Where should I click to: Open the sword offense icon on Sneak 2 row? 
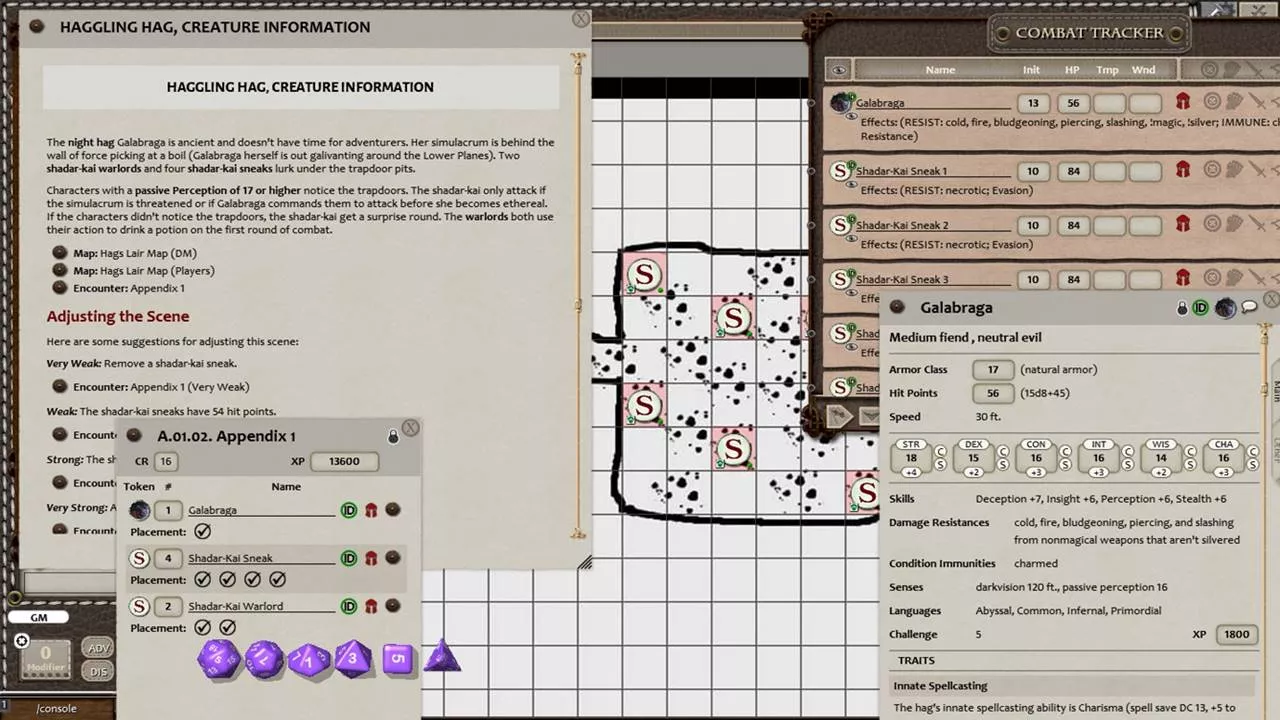coord(1257,224)
